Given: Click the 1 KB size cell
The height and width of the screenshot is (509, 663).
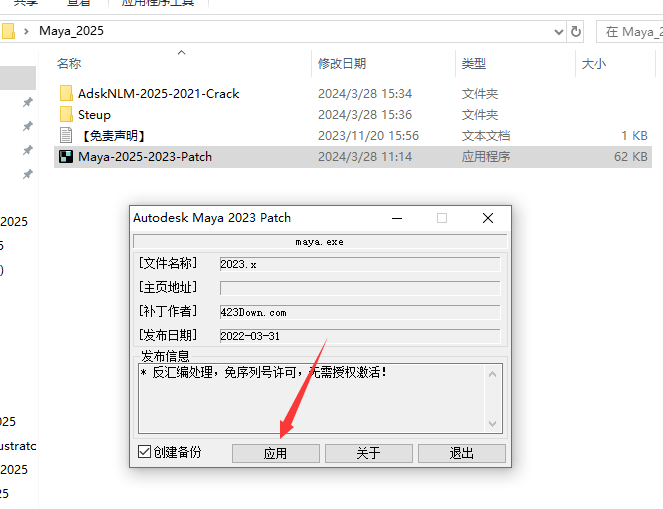Looking at the screenshot, I should point(634,136).
